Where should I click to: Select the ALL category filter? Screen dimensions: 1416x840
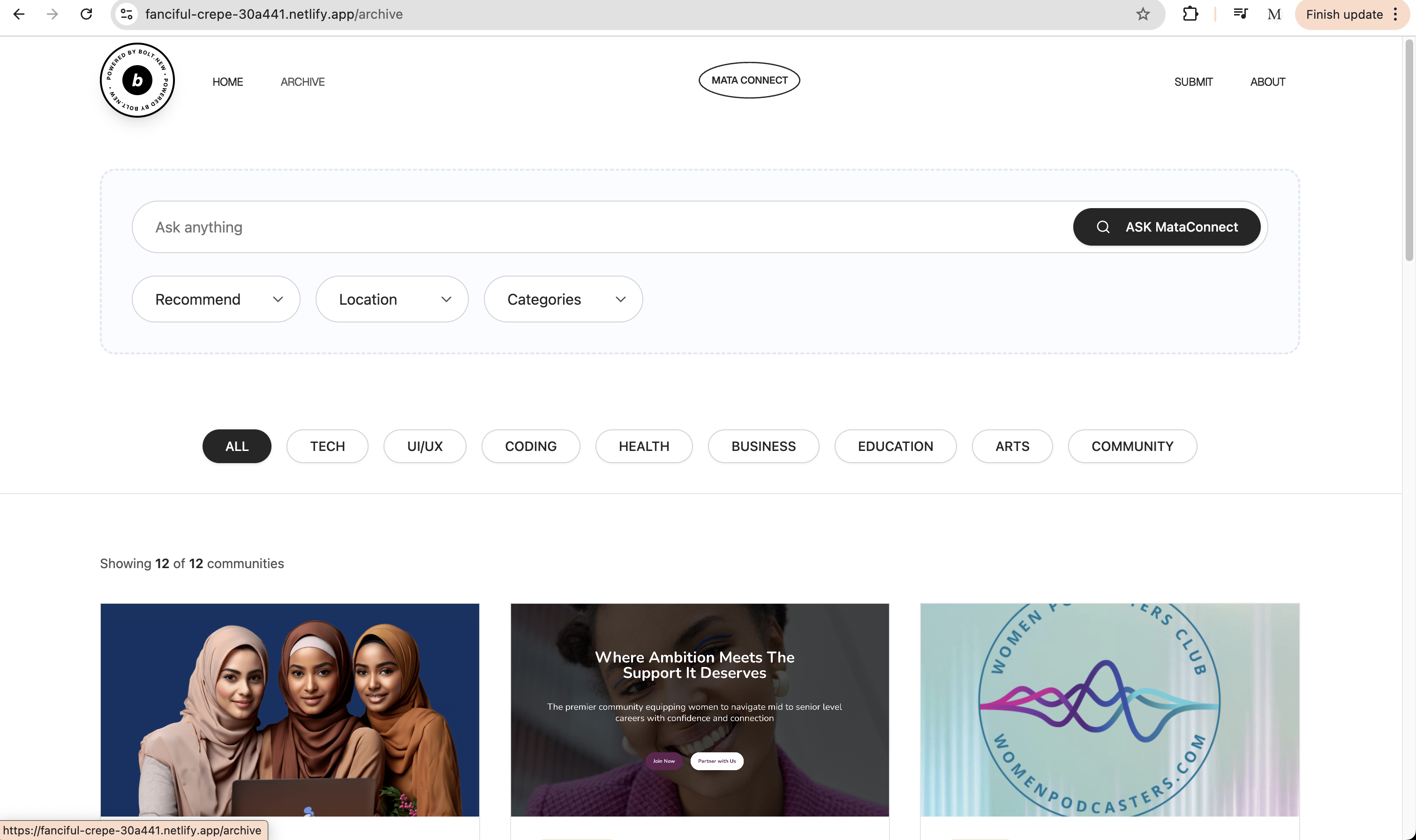pyautogui.click(x=237, y=446)
